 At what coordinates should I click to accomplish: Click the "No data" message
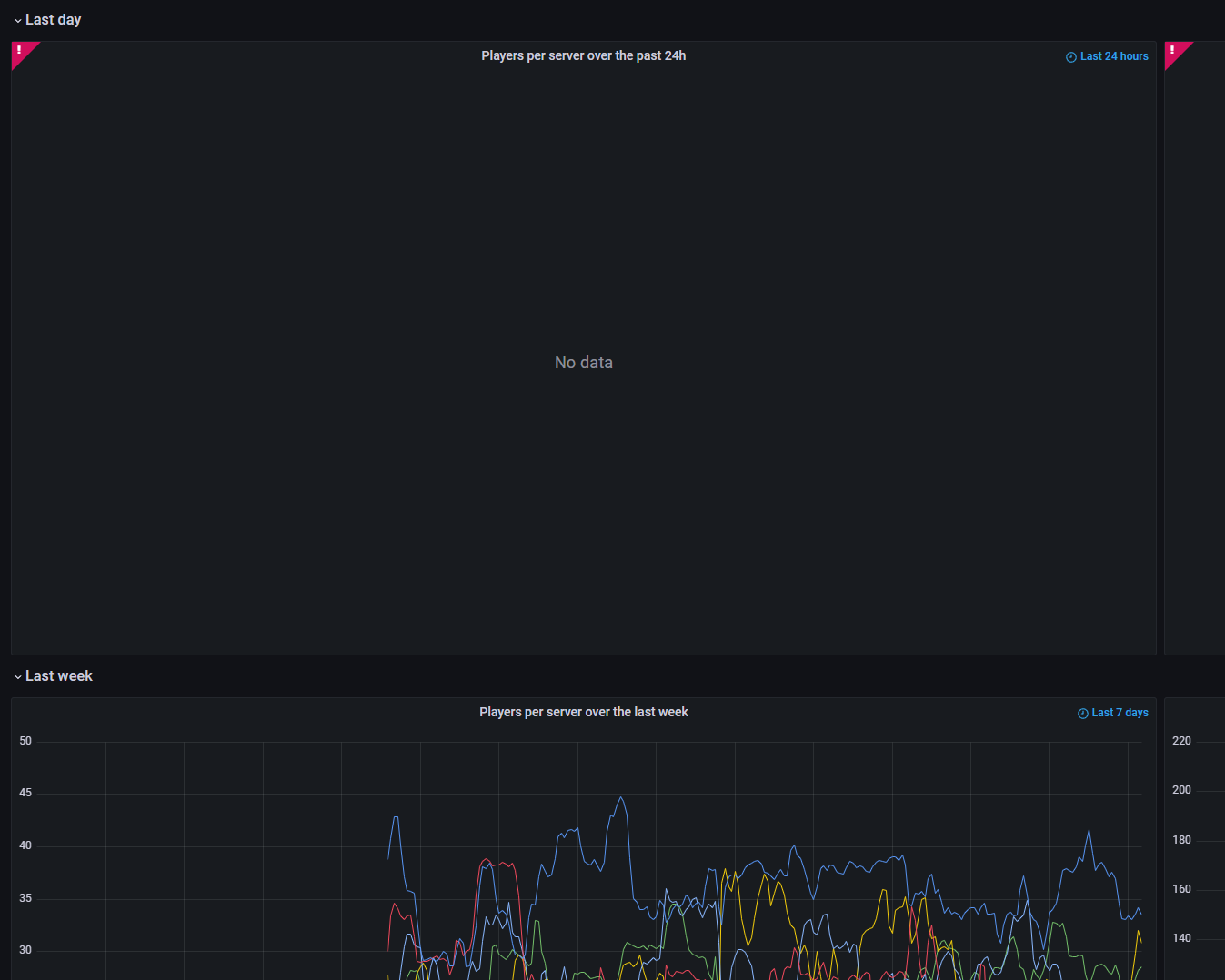583,362
